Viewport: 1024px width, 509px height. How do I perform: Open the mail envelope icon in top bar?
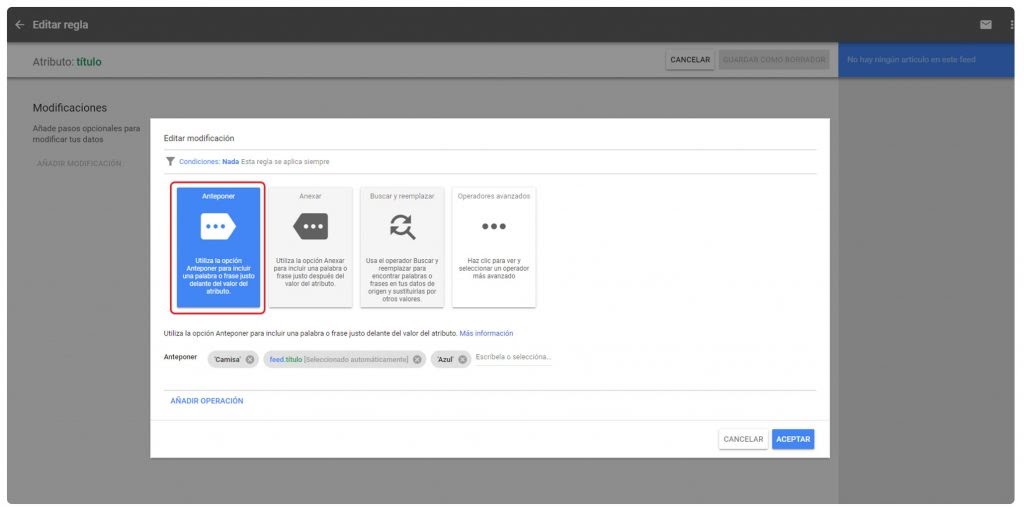point(985,25)
